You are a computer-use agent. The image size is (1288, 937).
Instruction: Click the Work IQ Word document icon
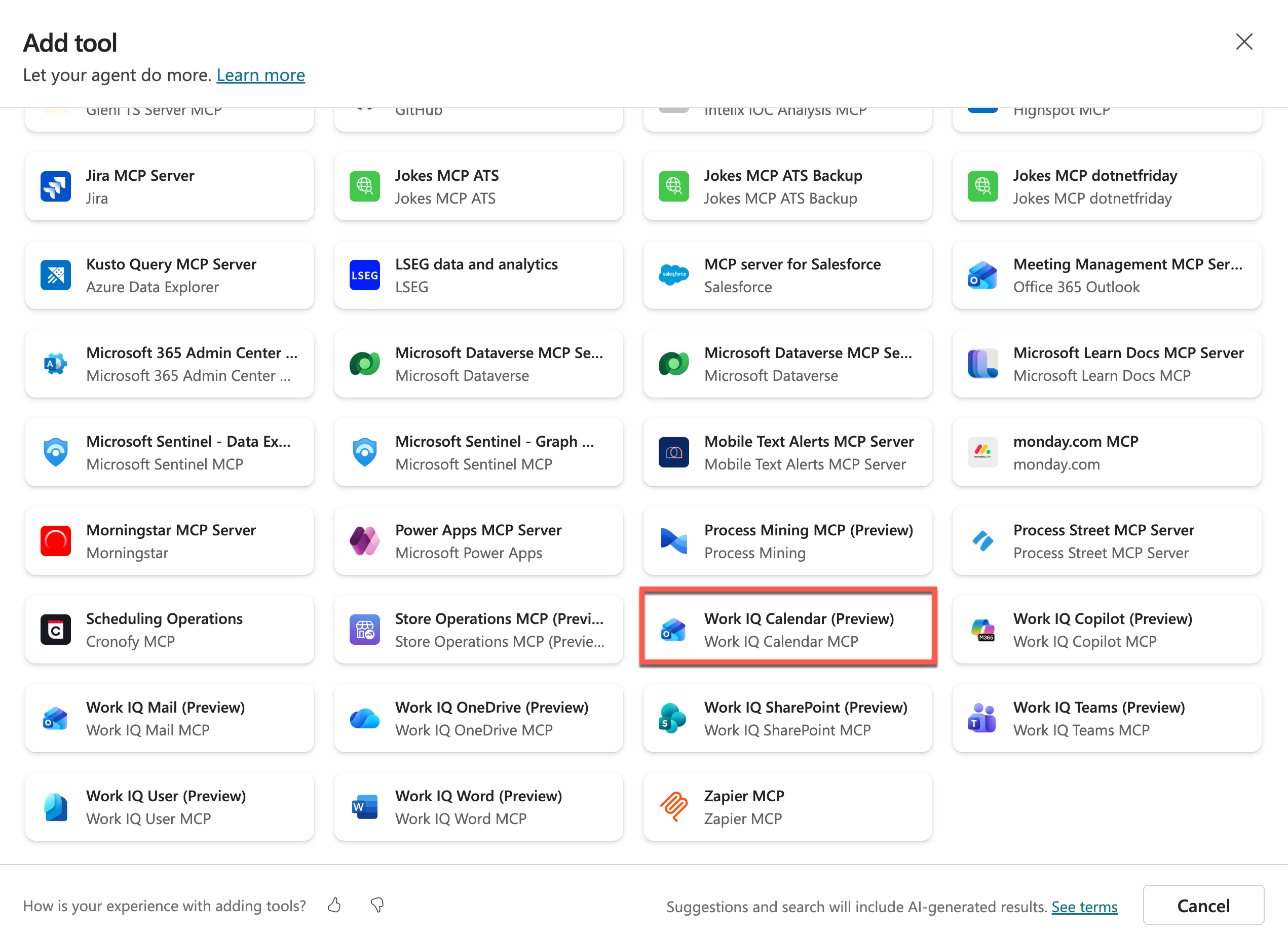click(364, 806)
